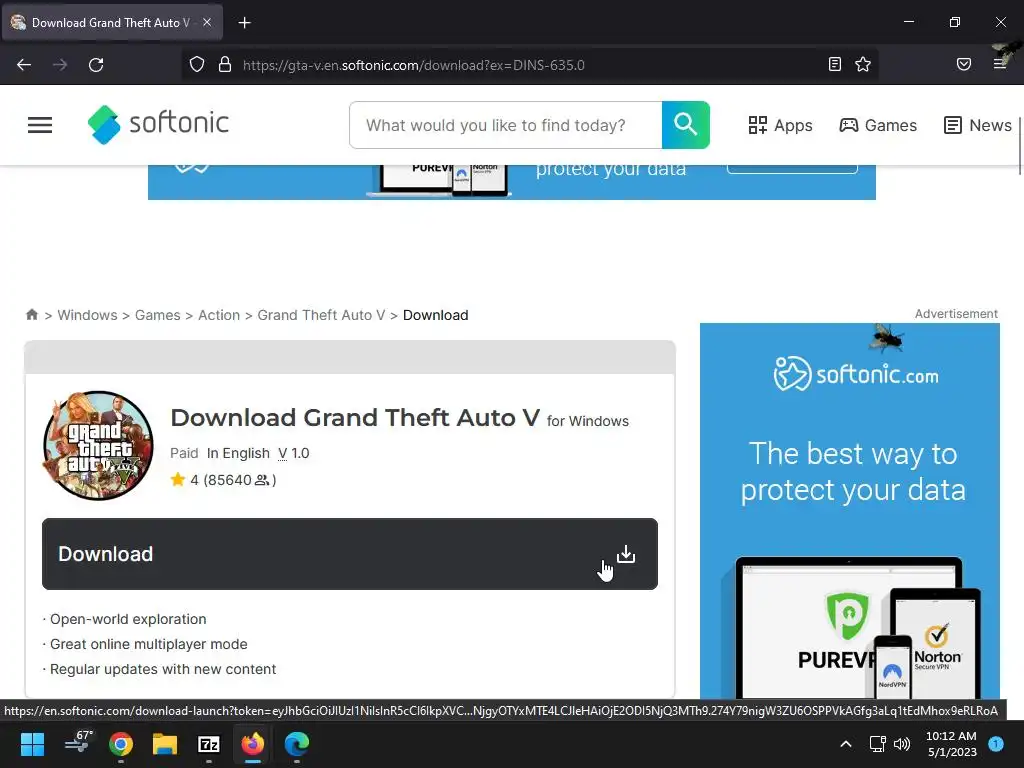This screenshot has width=1024, height=768.
Task: Open a new tab with the plus button
Action: (x=244, y=23)
